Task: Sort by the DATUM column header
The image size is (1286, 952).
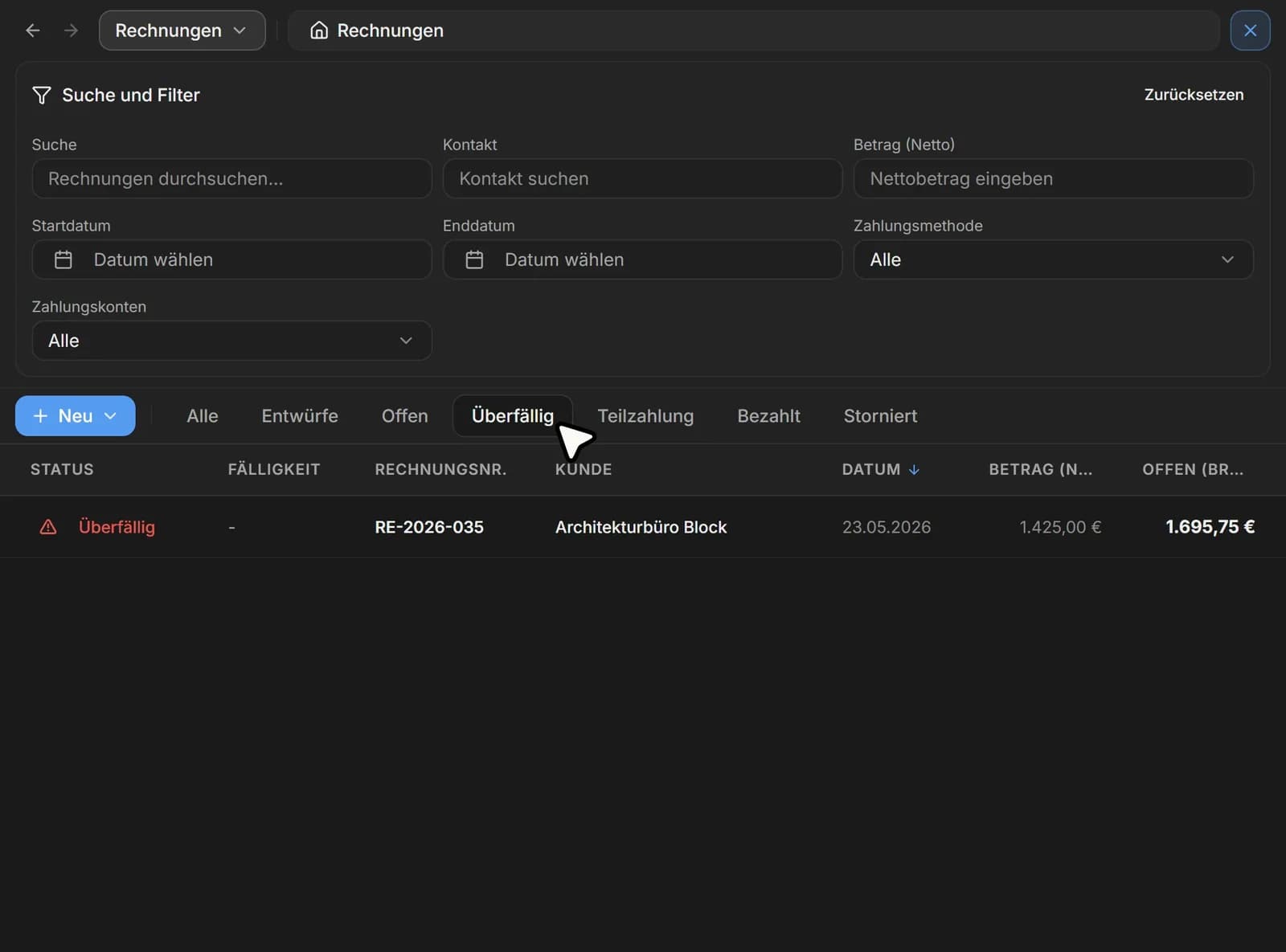Action: pyautogui.click(x=870, y=469)
